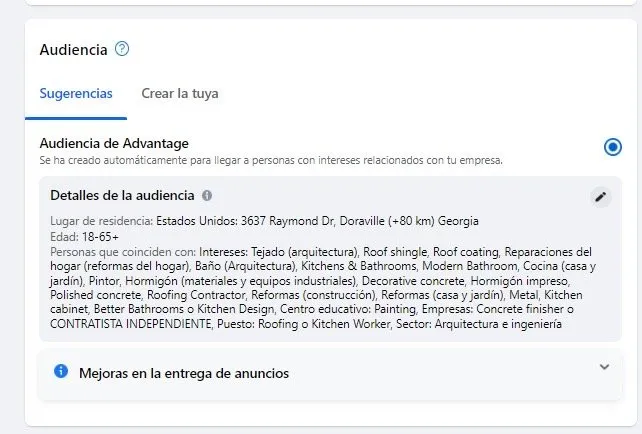This screenshot has width=642, height=434.
Task: Click the Audiencia section heading
Action: (73, 49)
